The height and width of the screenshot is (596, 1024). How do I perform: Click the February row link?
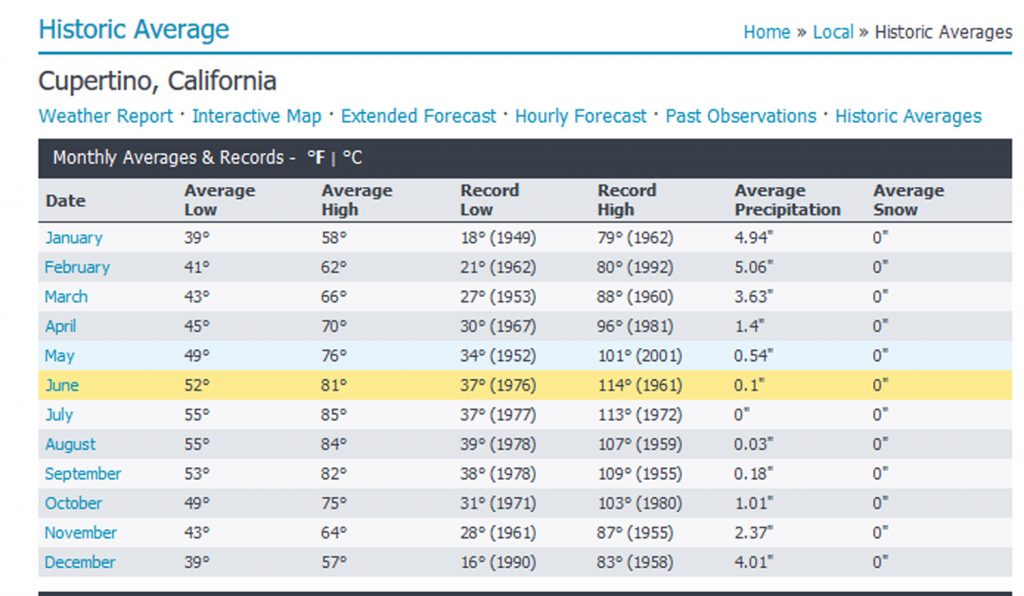pos(77,267)
